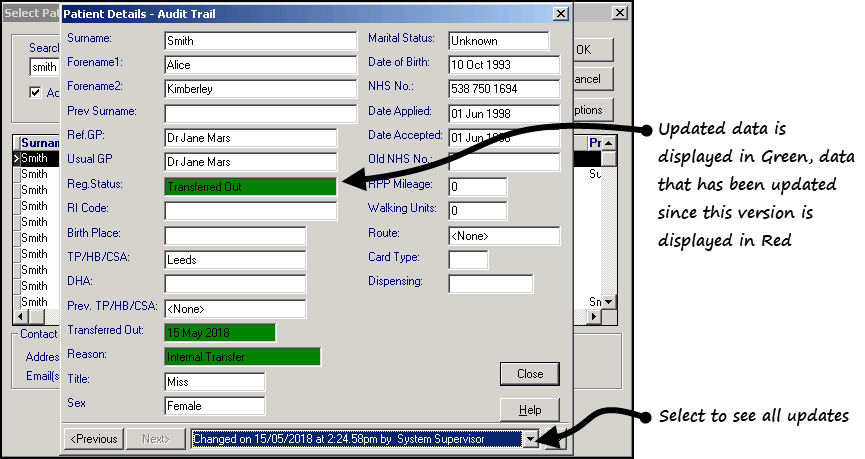Select the green Reg.Status field
Screen dimensions: 865x459
tap(250, 187)
